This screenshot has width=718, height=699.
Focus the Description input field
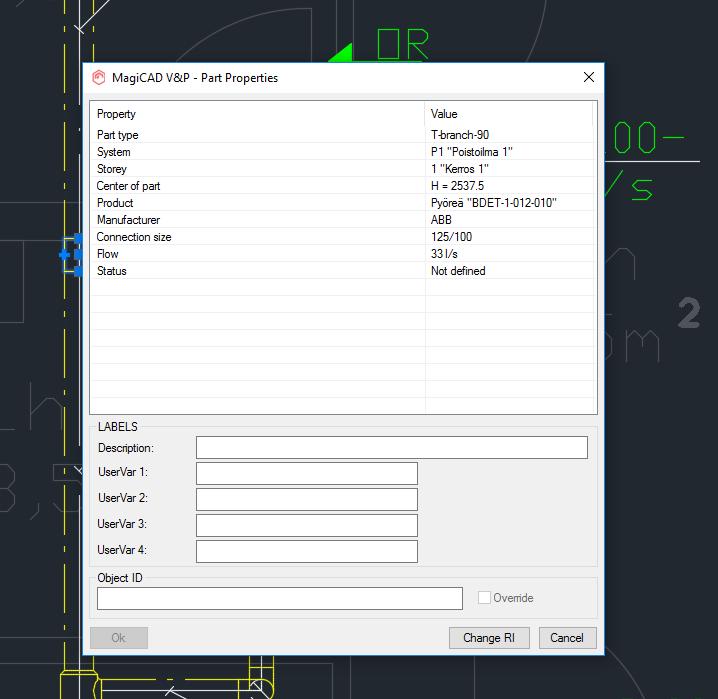coord(392,447)
